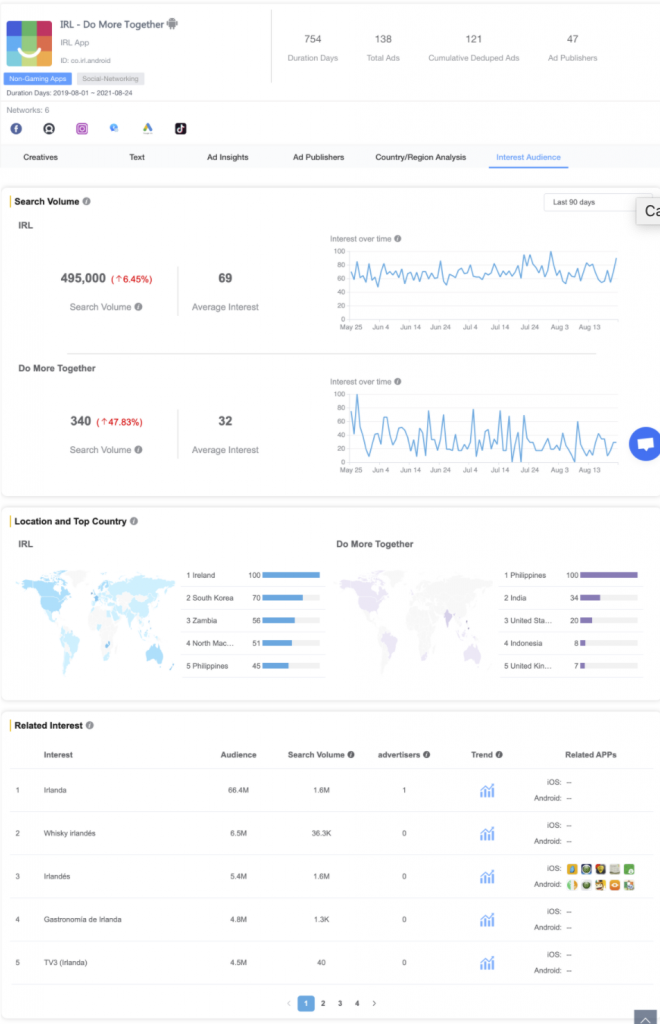Click the Gastronomía de Irlanda interest name
This screenshot has height=1024, width=660.
pyautogui.click(x=83, y=920)
